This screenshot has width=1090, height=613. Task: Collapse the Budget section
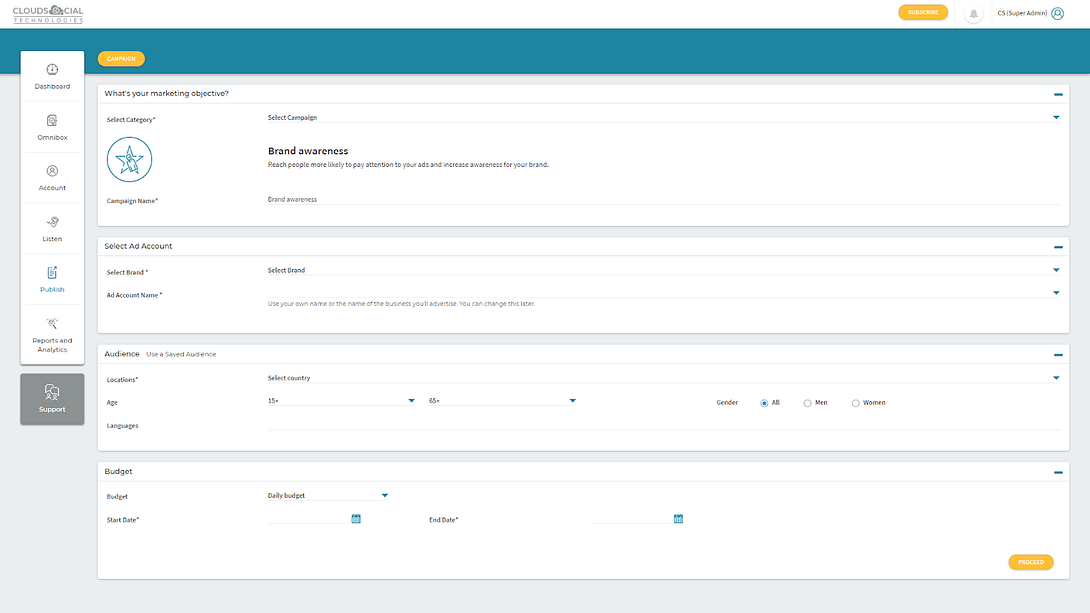(1058, 472)
